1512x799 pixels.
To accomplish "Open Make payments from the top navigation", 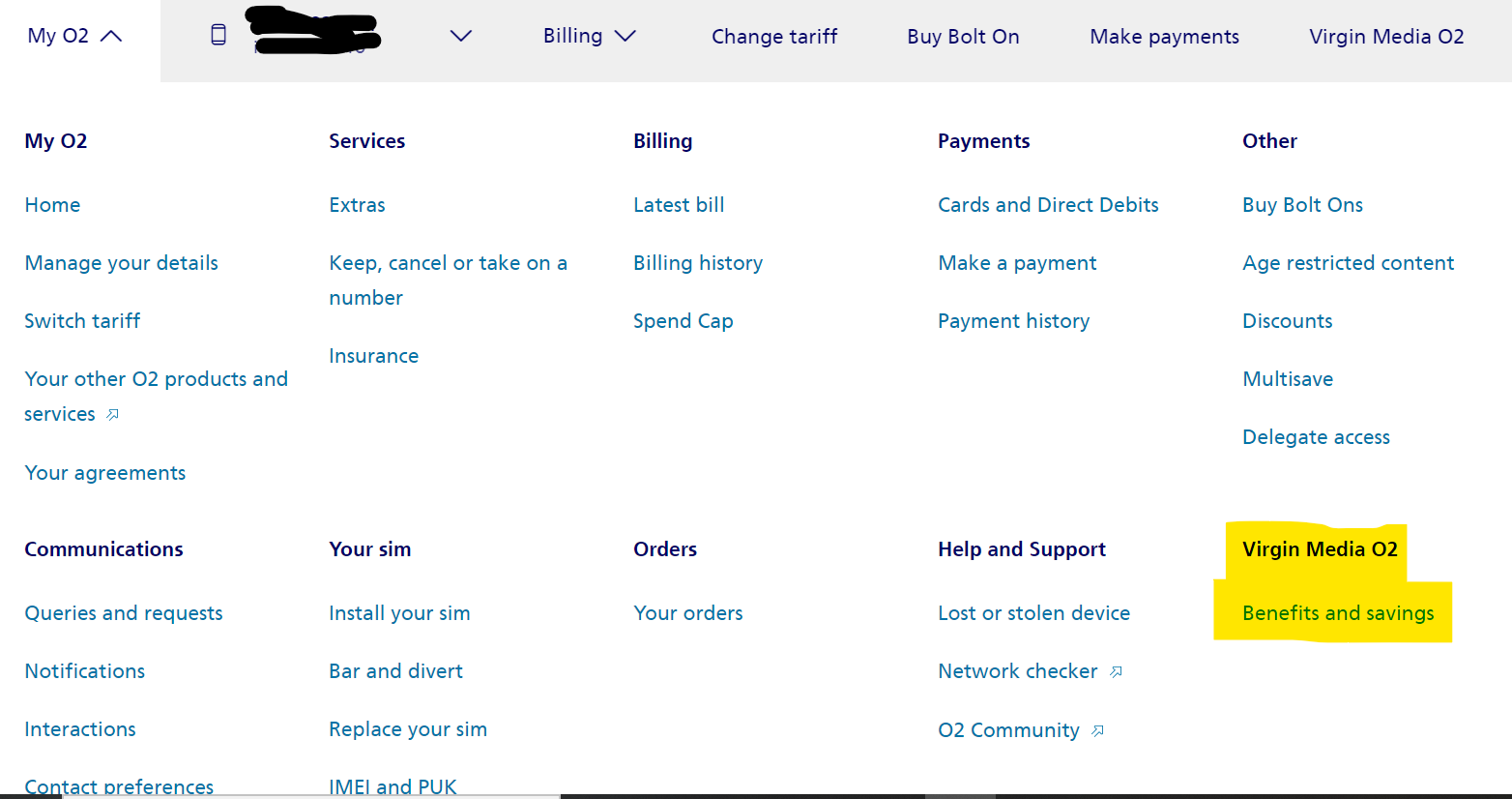I will tap(1164, 37).
